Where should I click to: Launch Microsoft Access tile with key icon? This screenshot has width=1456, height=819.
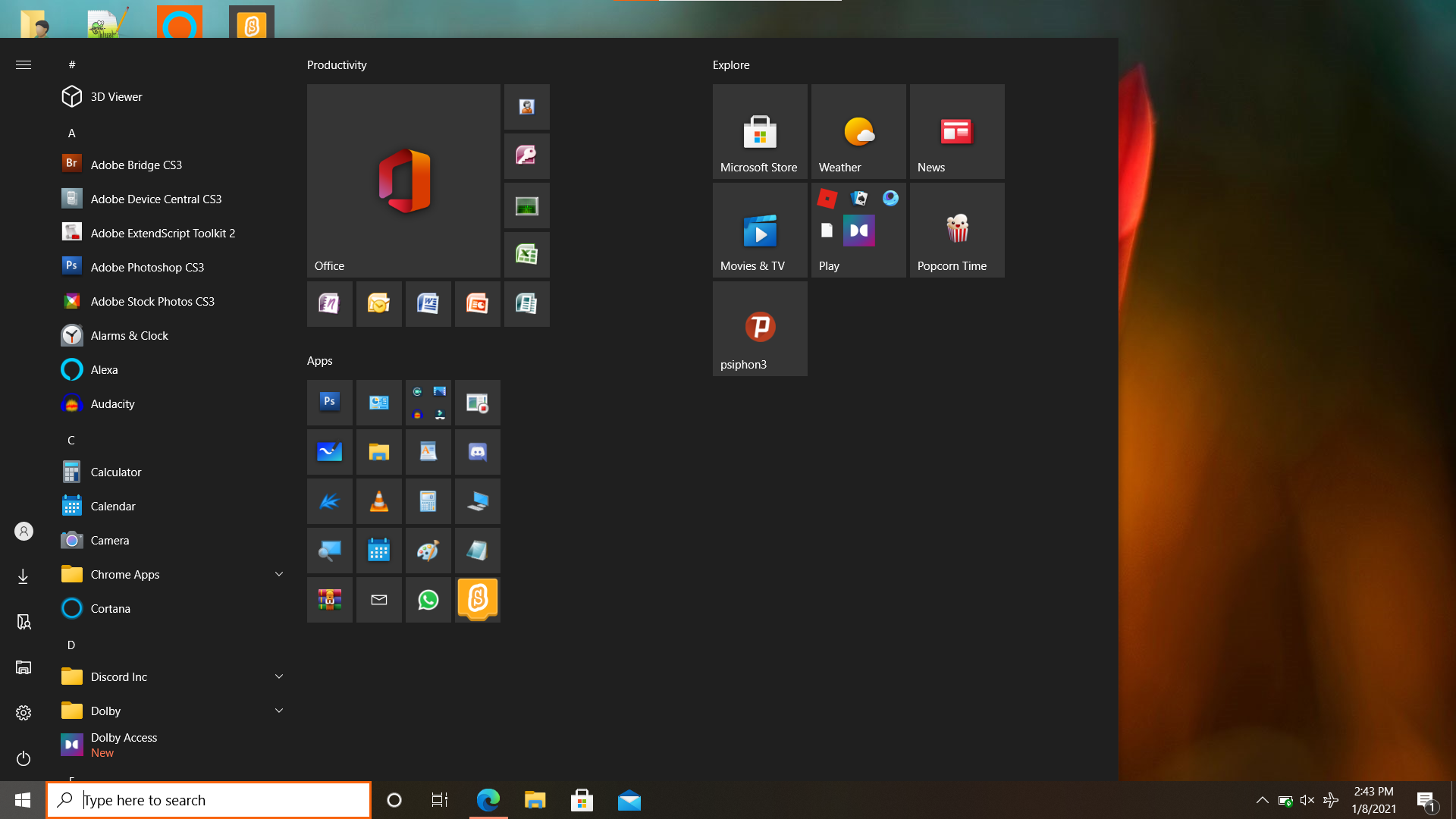(x=527, y=156)
